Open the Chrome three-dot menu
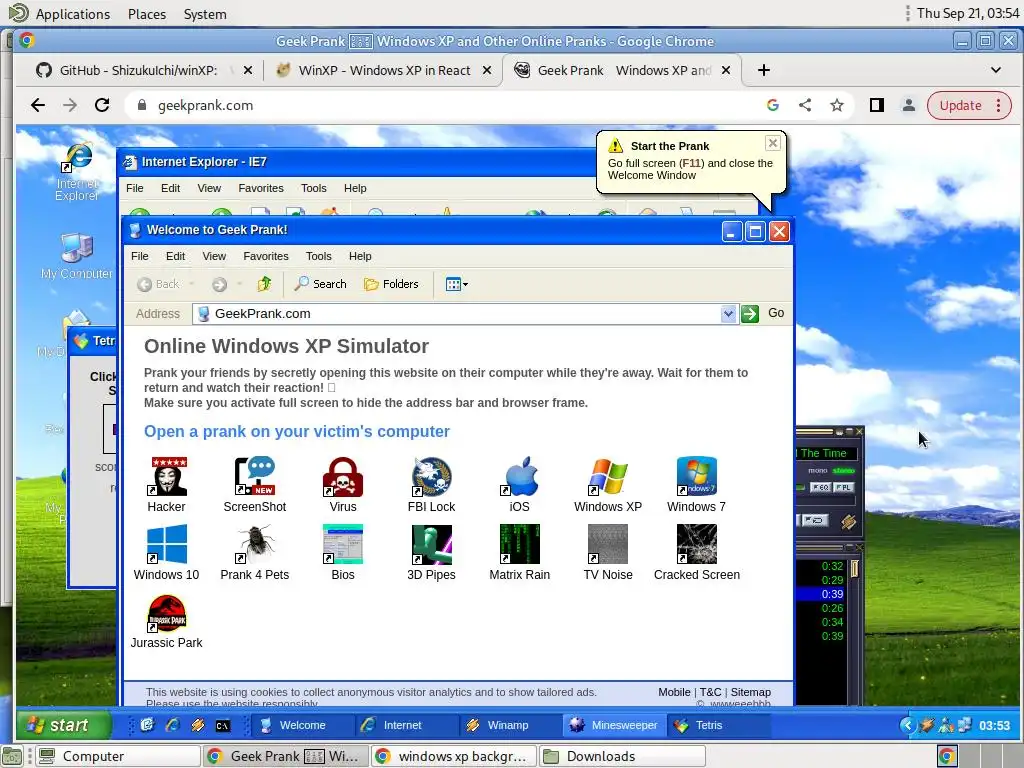The height and width of the screenshot is (768, 1024). [999, 105]
